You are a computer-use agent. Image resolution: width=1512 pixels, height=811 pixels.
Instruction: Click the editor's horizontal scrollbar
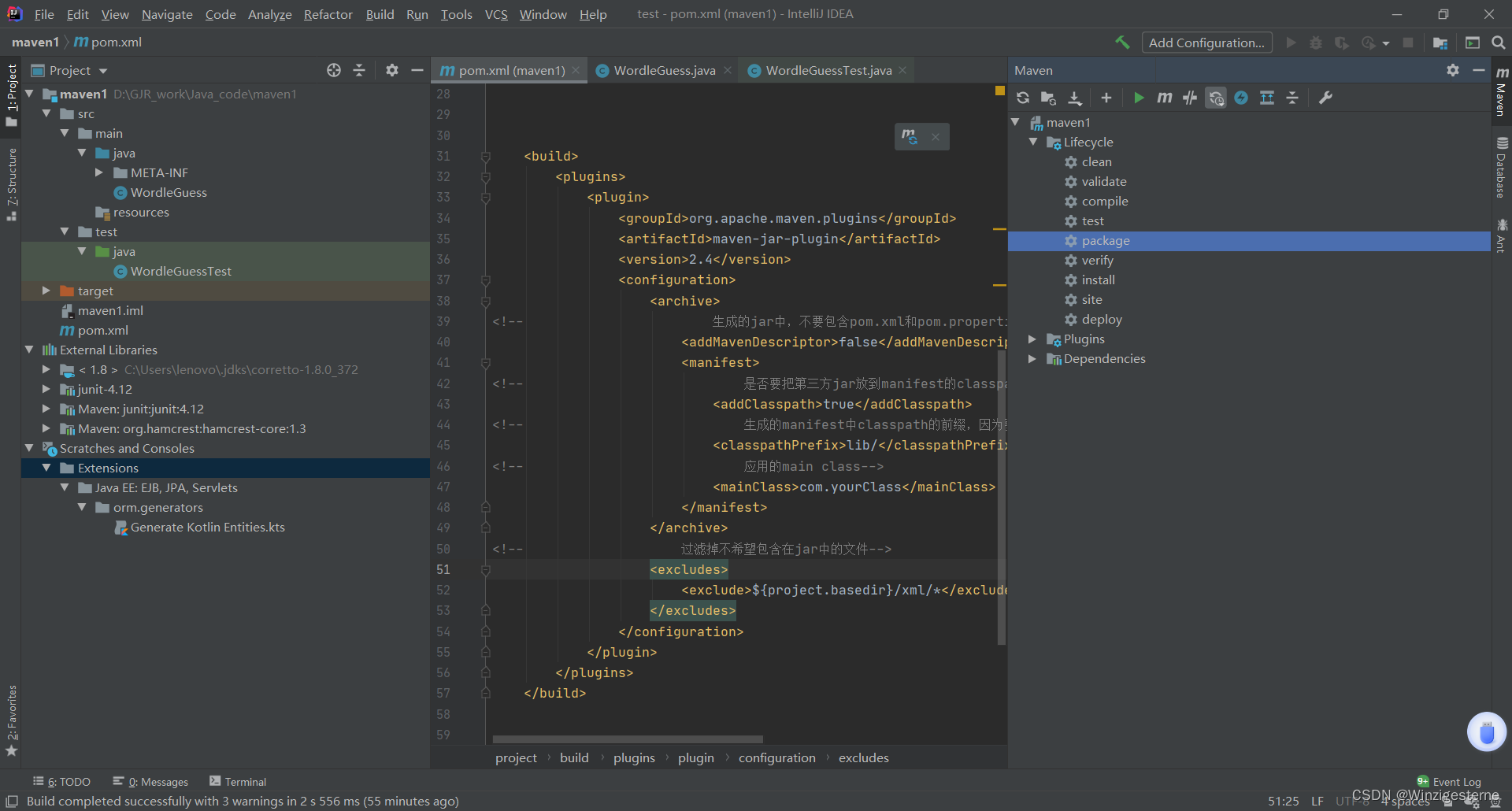(x=628, y=739)
